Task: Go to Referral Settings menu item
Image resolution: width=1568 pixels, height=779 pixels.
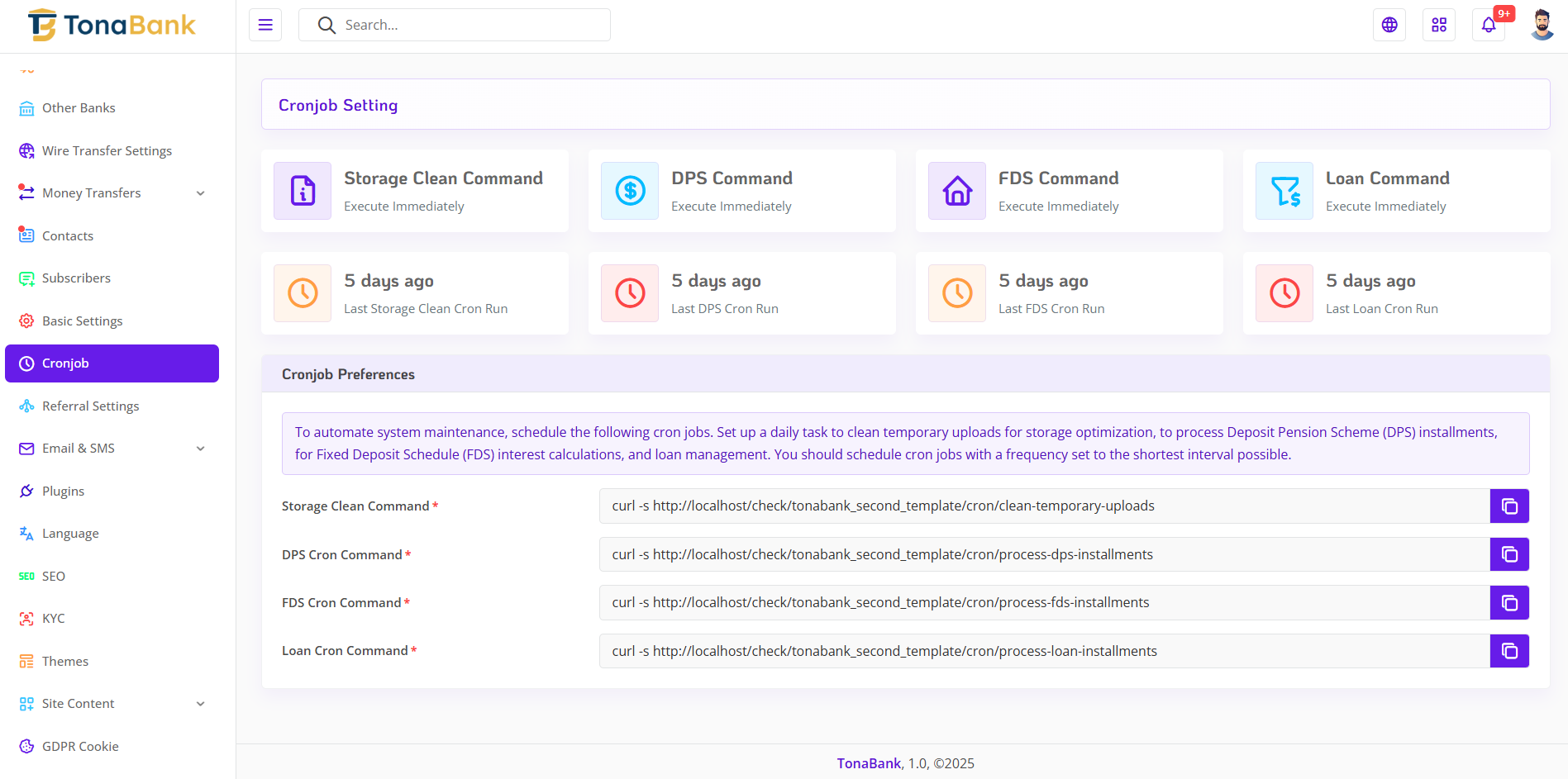Action: 90,406
